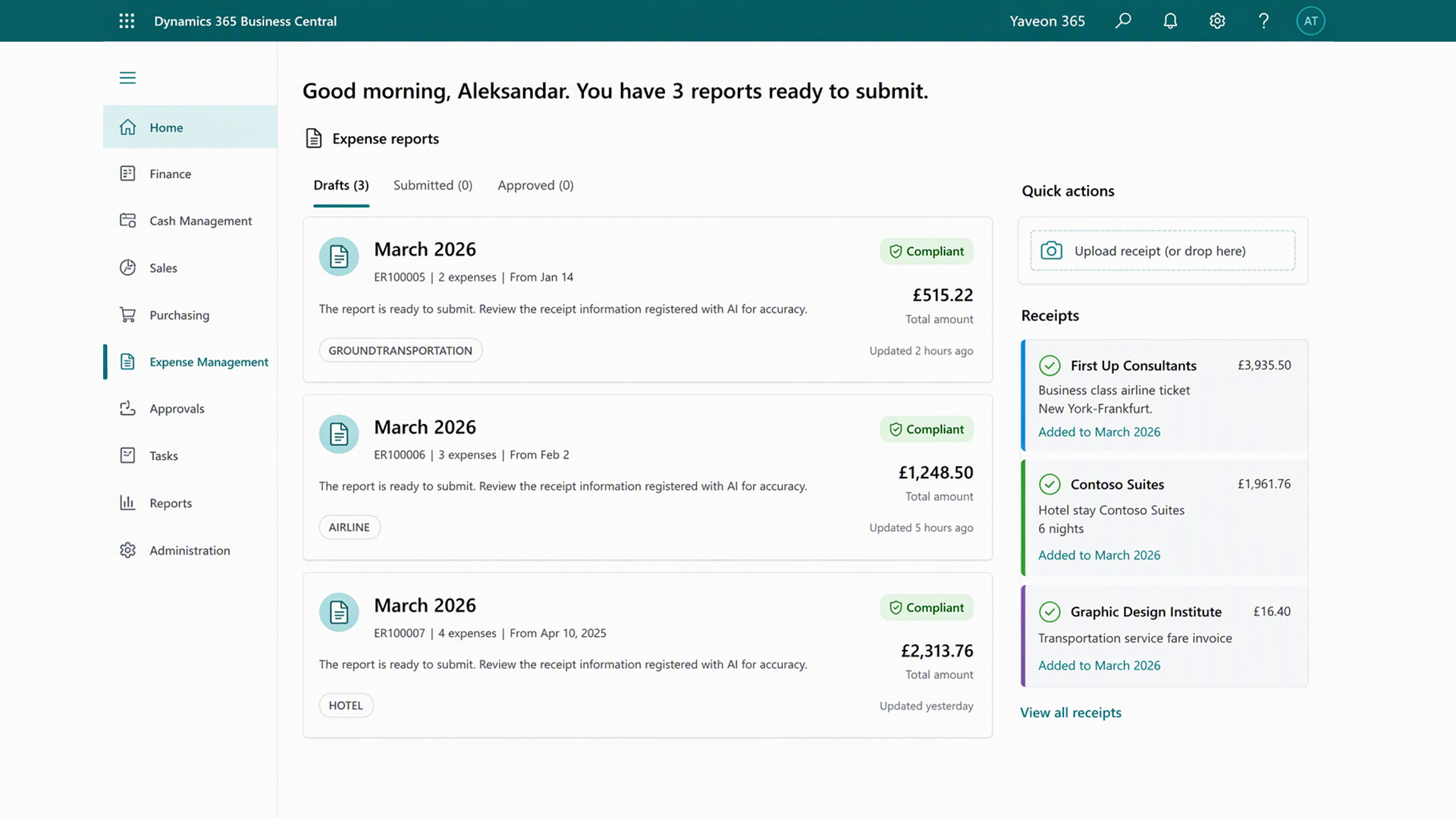Click Compliant badge on report ER100005
The image size is (1456, 819).
tap(927, 251)
